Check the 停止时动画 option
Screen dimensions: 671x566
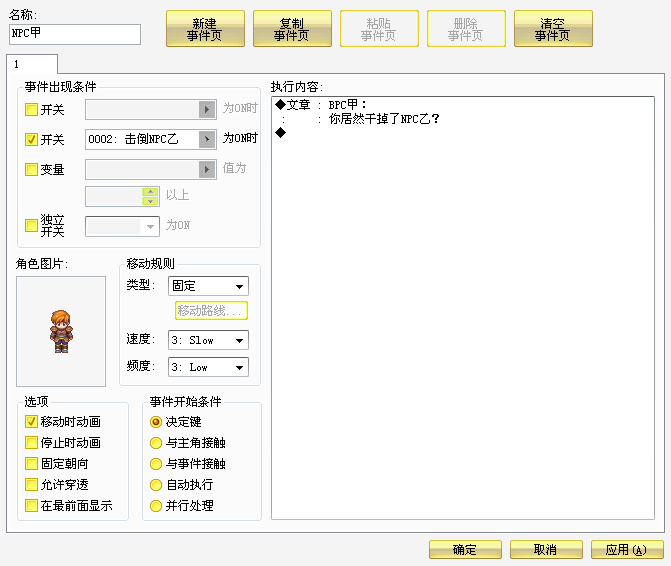coord(31,442)
